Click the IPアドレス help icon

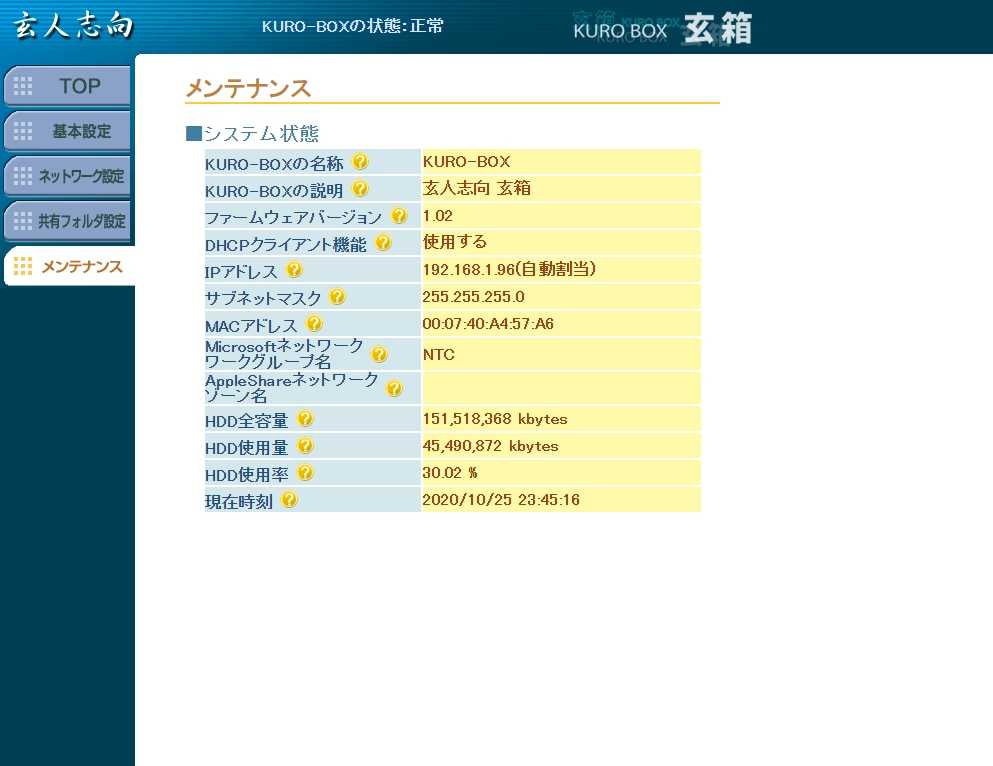pyautogui.click(x=294, y=270)
